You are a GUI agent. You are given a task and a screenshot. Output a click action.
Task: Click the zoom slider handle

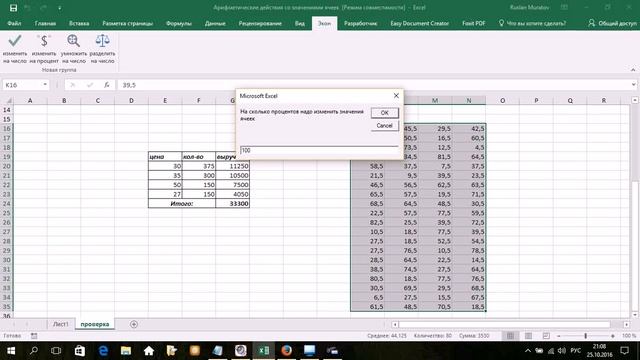tap(585, 336)
